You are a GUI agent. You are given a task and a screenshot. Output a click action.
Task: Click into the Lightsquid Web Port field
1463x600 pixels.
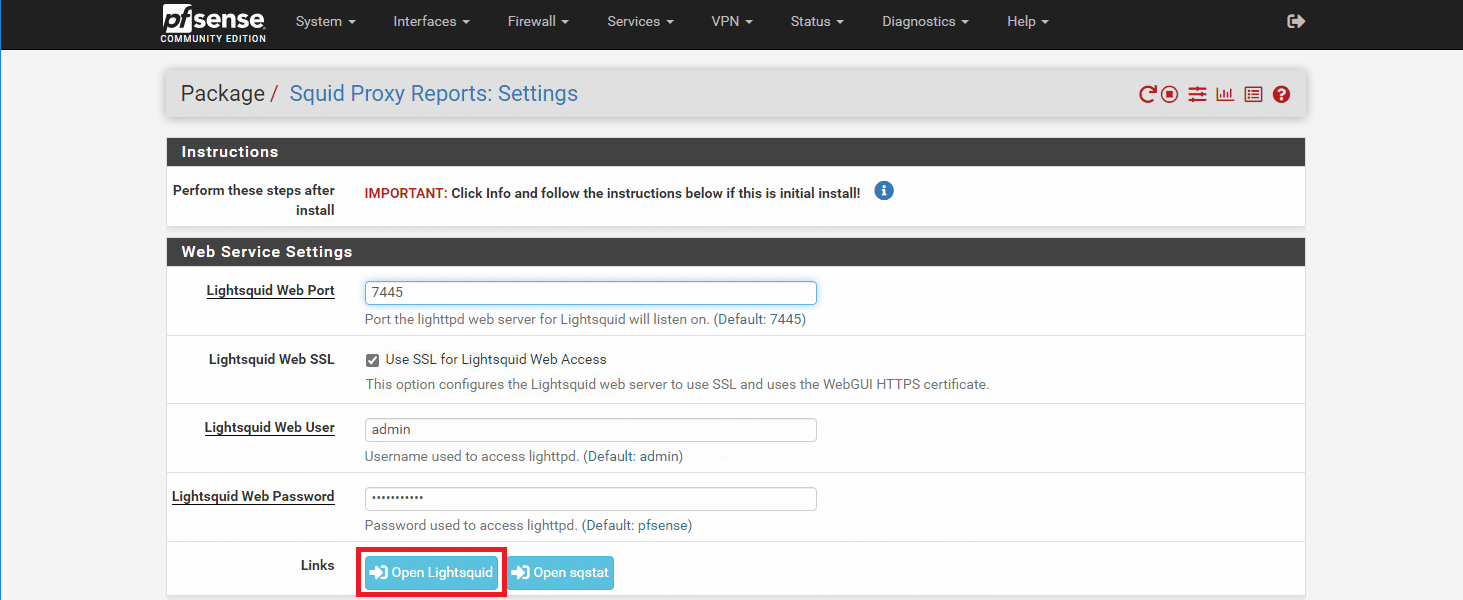tap(591, 293)
